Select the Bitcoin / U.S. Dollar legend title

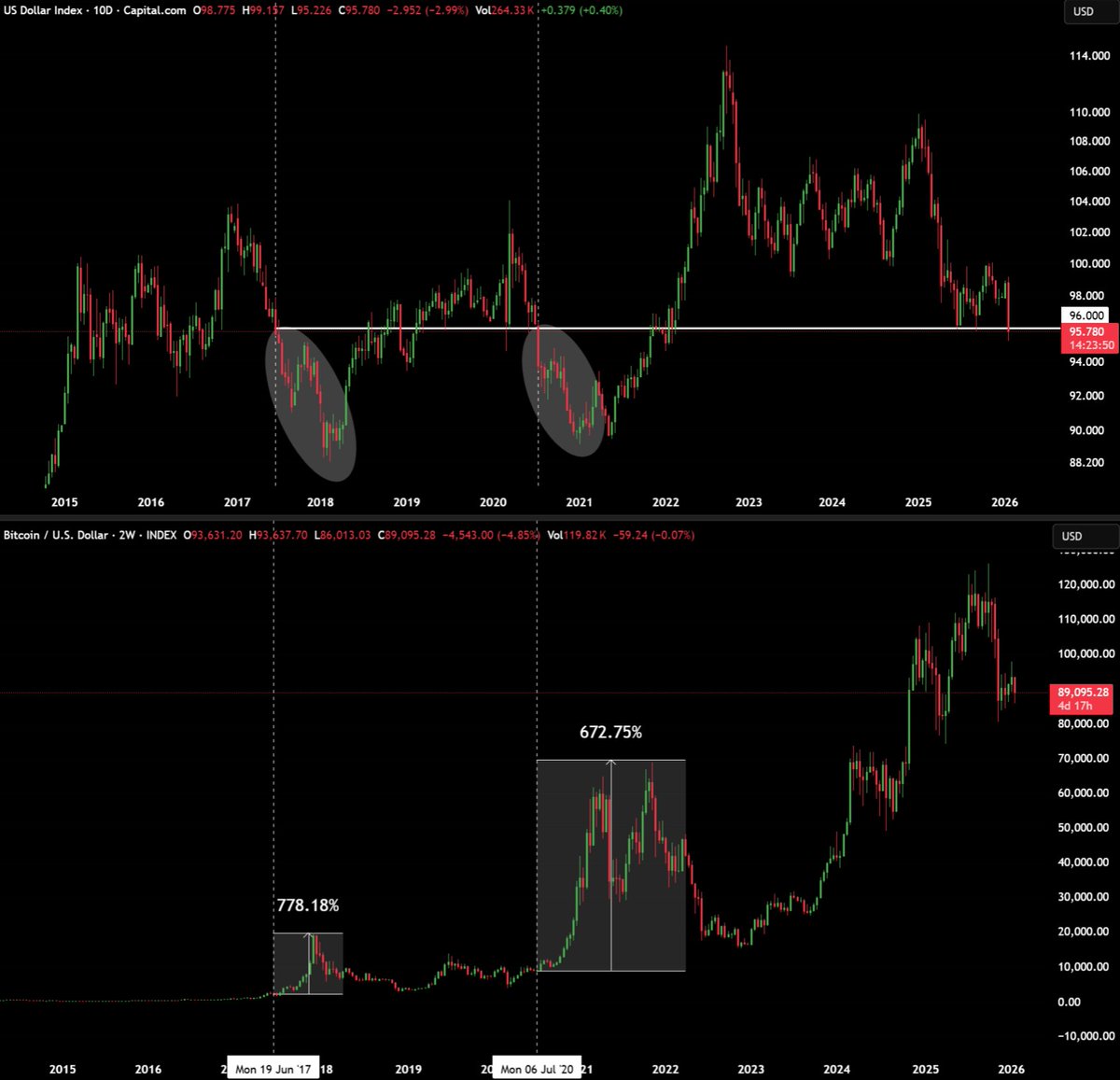click(x=56, y=536)
